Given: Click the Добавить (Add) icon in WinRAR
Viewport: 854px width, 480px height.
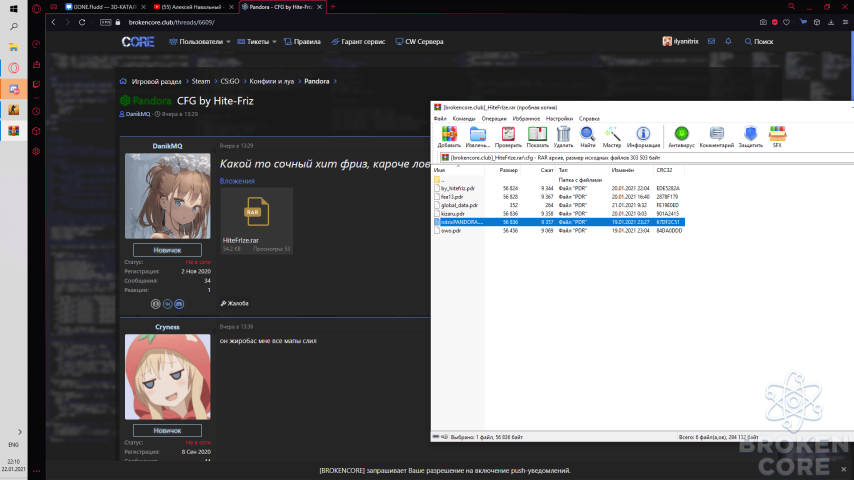Looking at the screenshot, I should coord(449,137).
